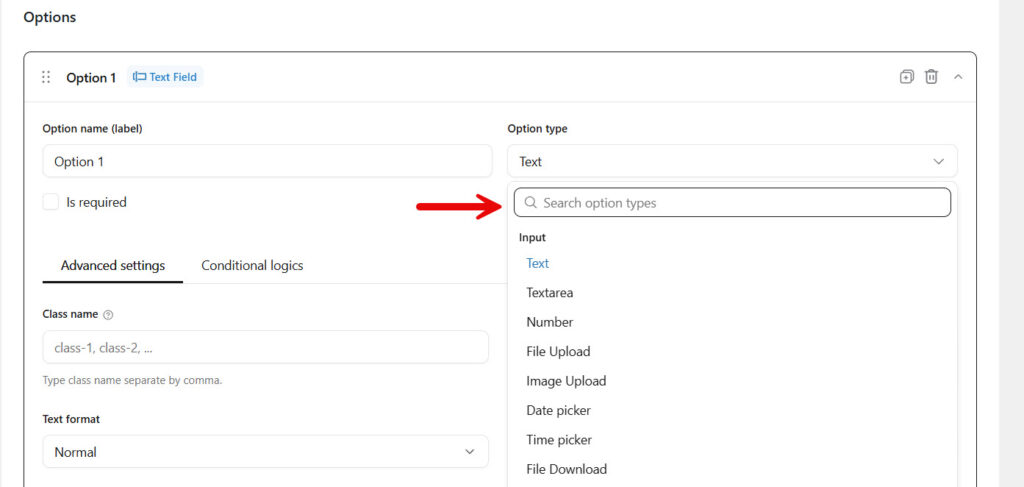Grab the drag handle beside Option 1
The width and height of the screenshot is (1024, 487).
tap(46, 77)
